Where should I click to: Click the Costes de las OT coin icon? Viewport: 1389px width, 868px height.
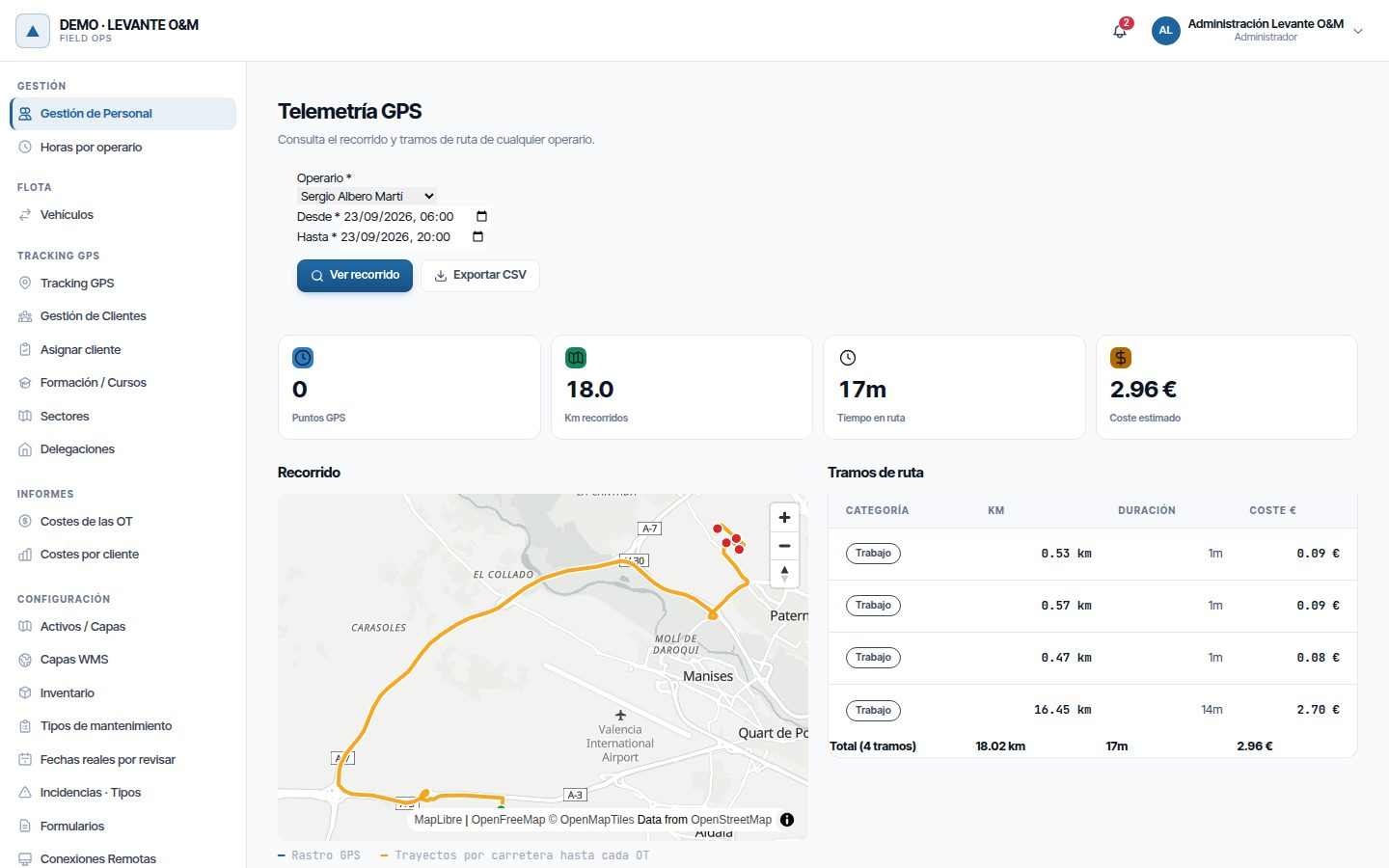click(x=25, y=522)
